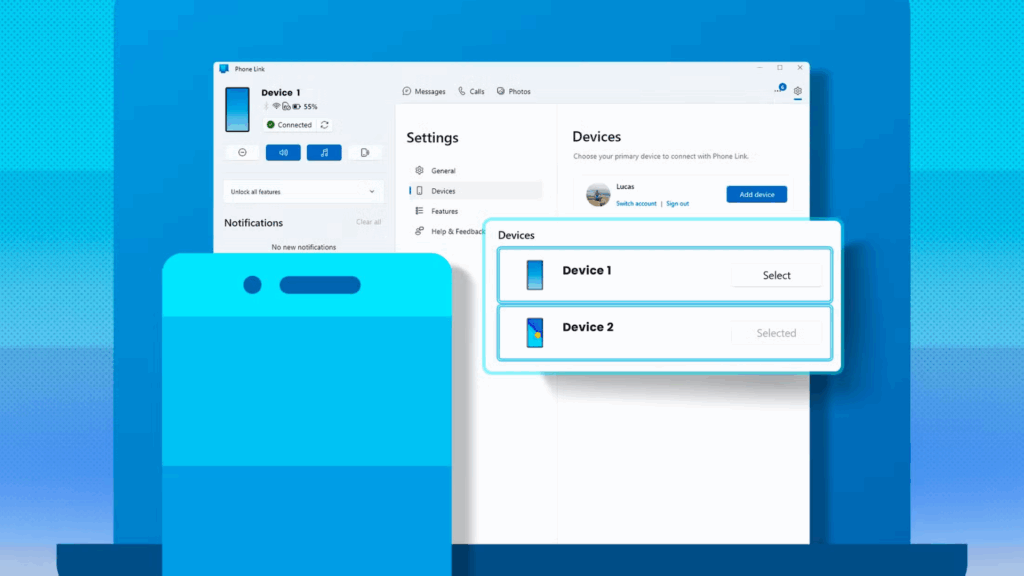Minimize the Phone Link window

[760, 68]
